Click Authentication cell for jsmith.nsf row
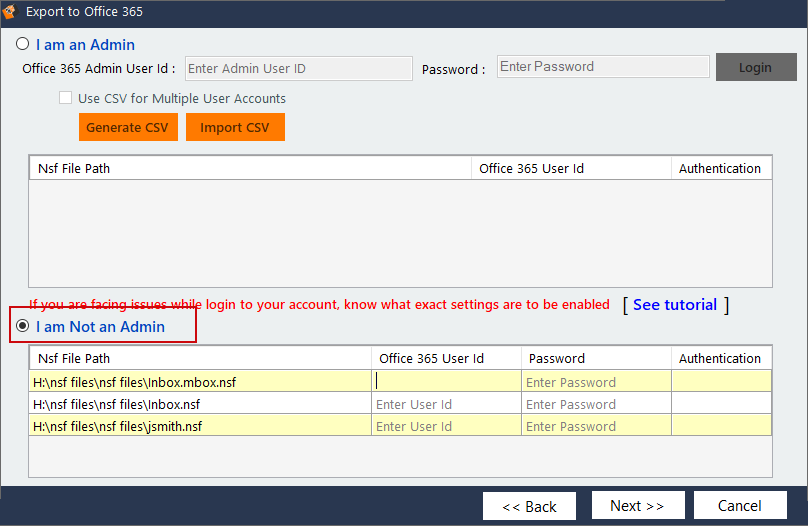 721,426
